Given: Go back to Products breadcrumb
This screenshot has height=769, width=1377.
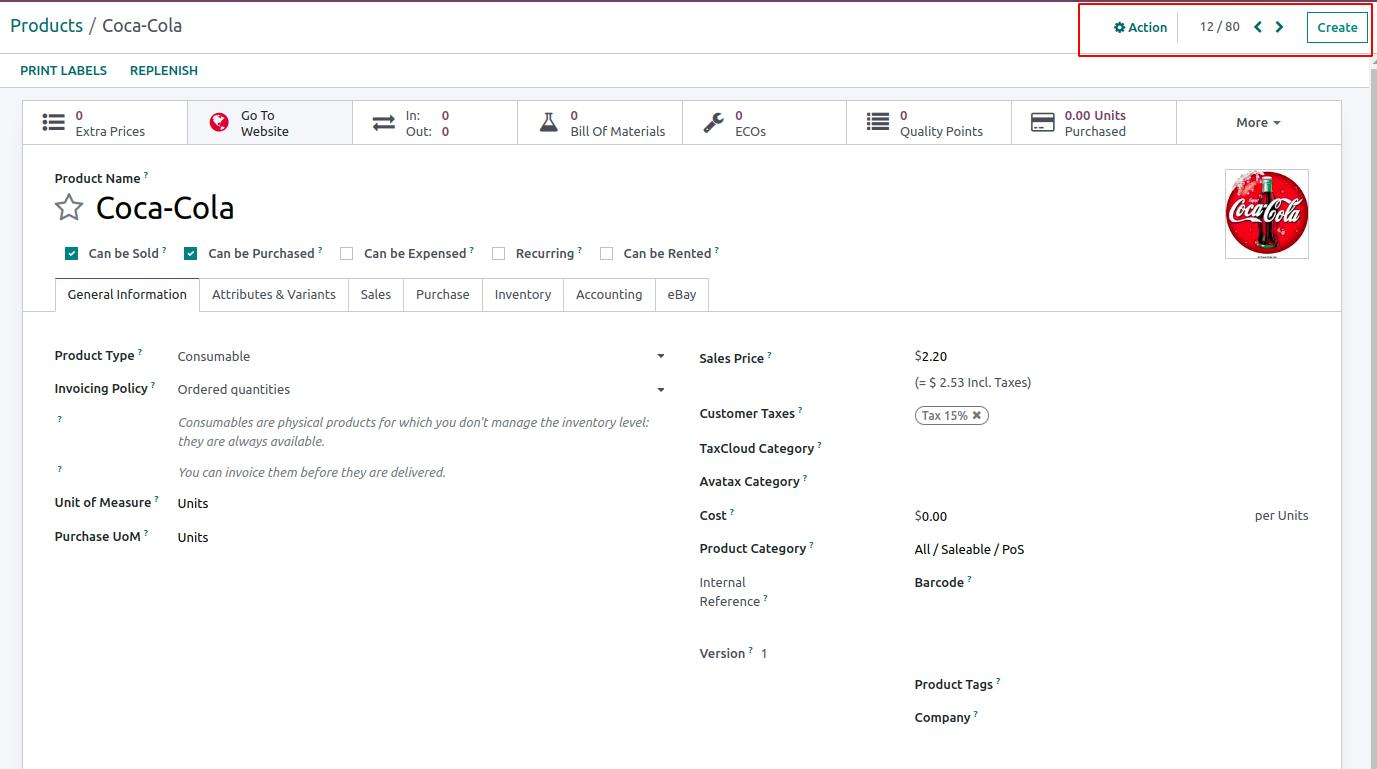Looking at the screenshot, I should [46, 26].
